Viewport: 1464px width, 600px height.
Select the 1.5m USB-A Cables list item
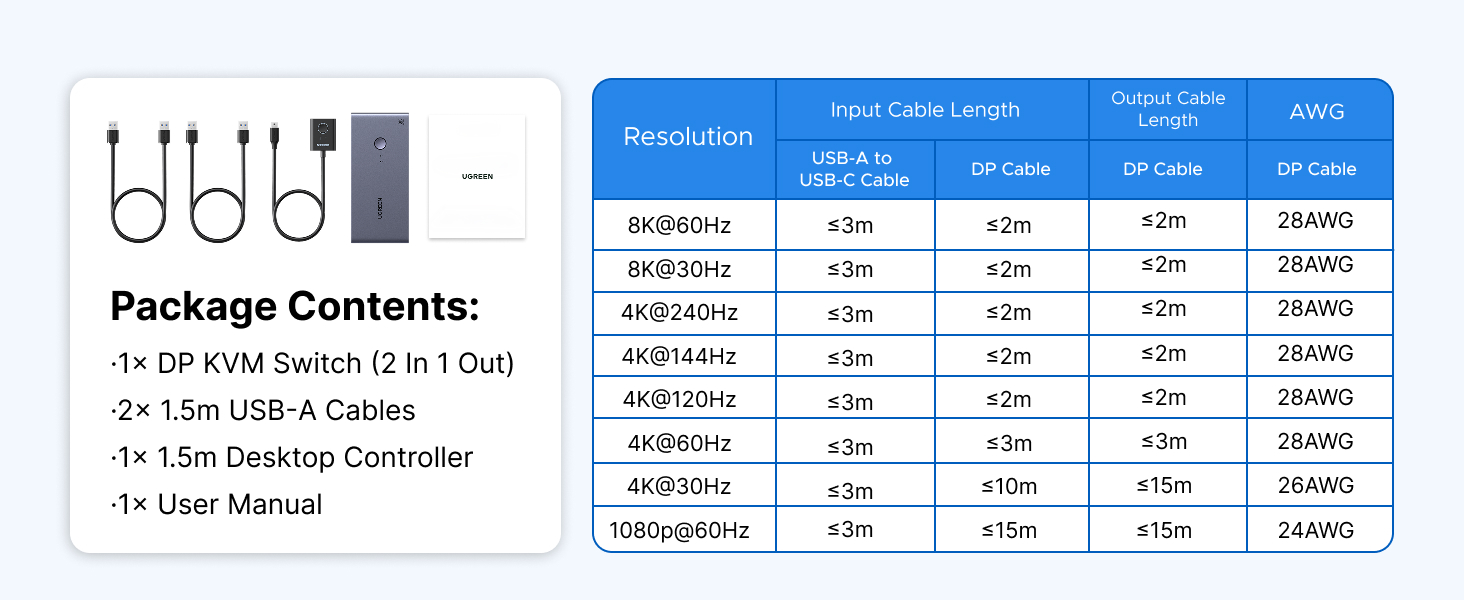point(263,410)
